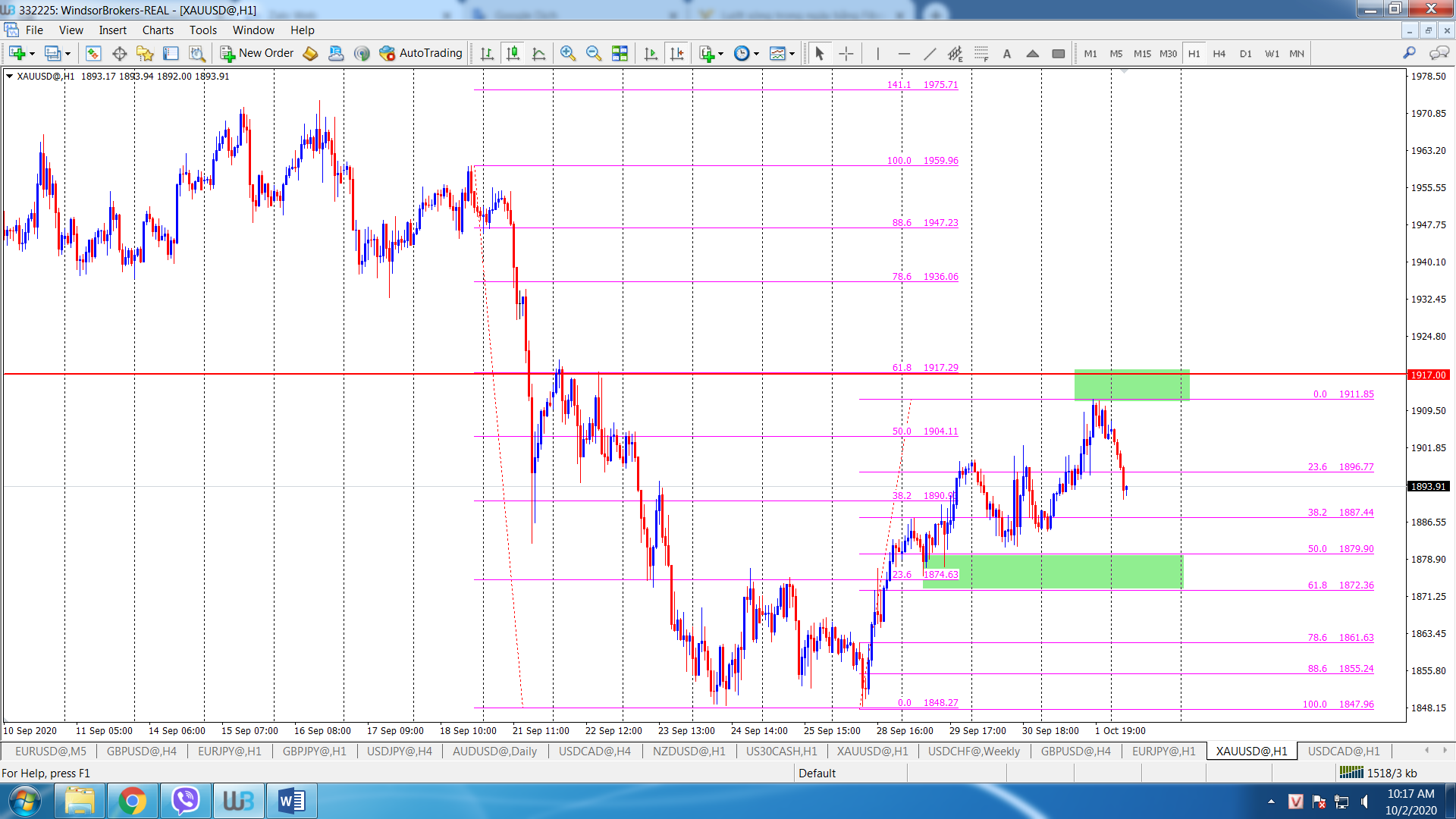Open the File menu

click(34, 30)
